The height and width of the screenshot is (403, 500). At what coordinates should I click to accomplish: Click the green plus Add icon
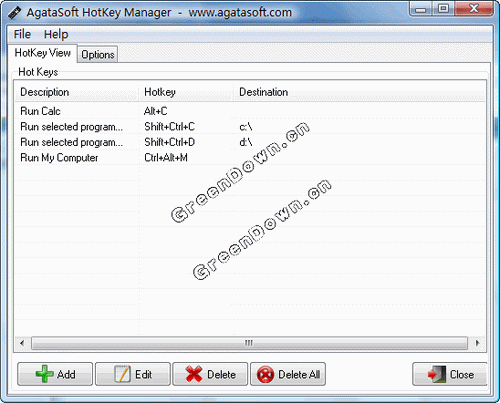click(x=44, y=374)
